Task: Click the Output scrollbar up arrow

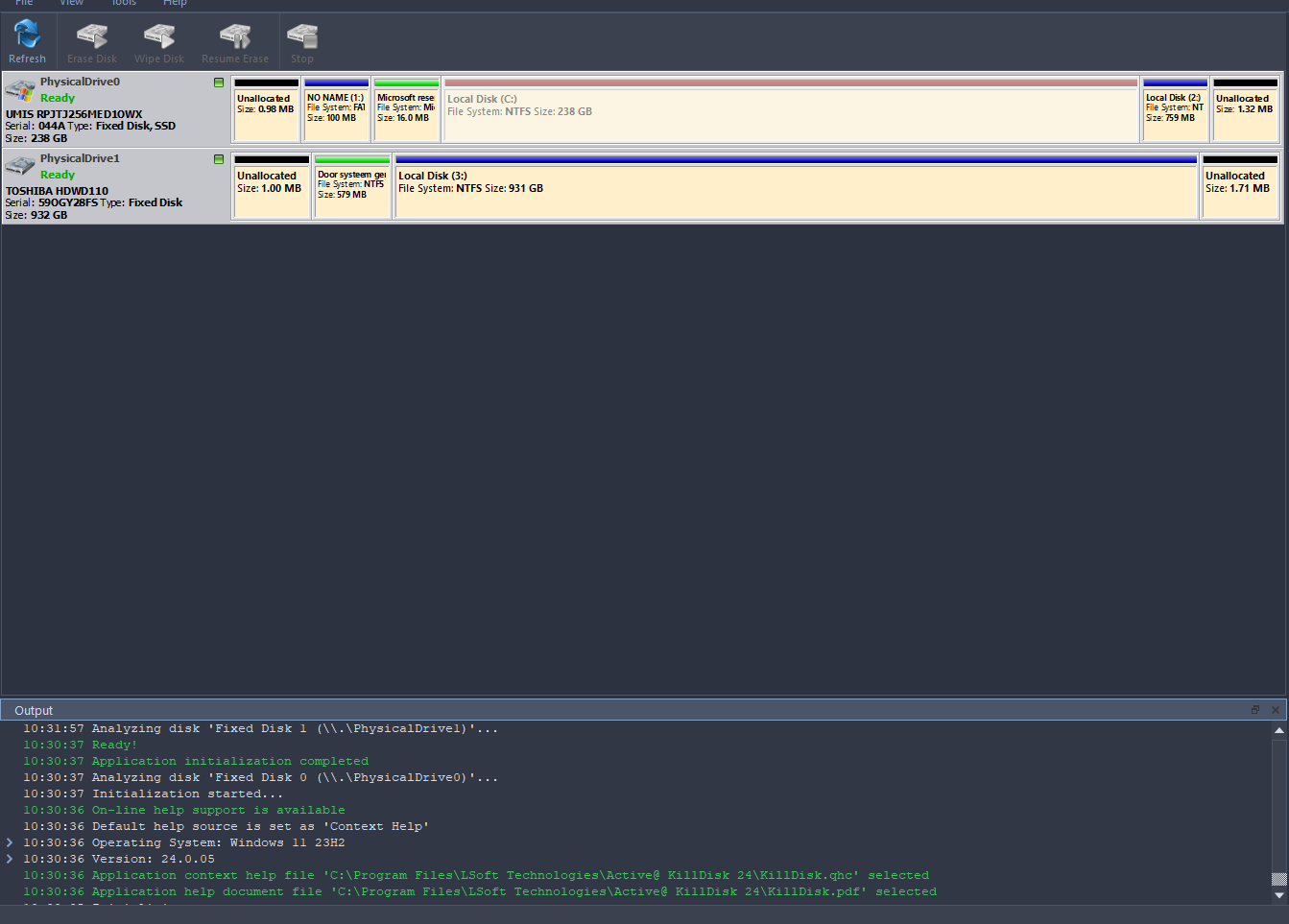Action: coord(1278,730)
